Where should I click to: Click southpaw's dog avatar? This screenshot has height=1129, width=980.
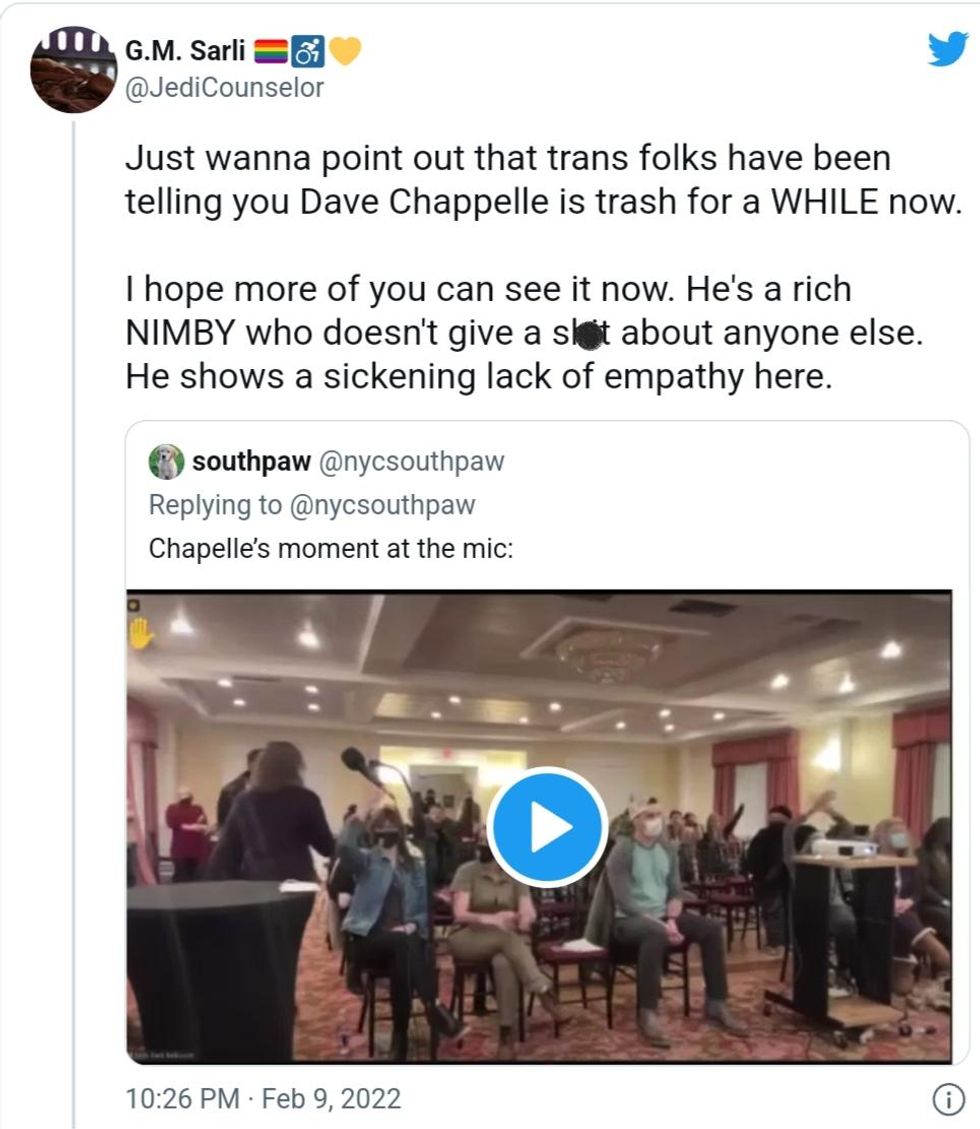click(x=165, y=461)
